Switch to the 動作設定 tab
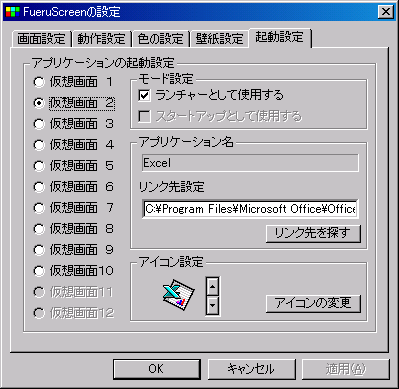399x389 pixels. point(101,39)
